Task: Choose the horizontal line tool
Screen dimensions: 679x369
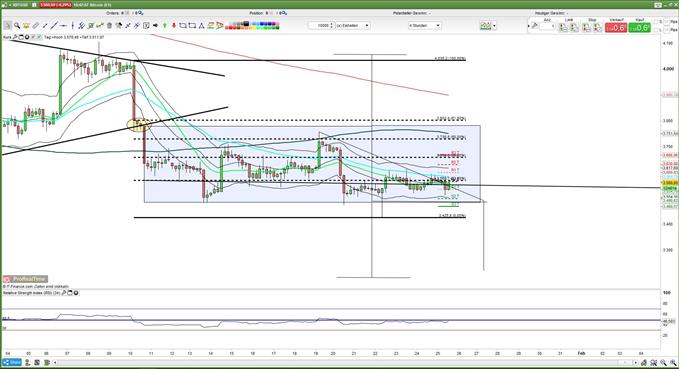Action: pos(63,26)
